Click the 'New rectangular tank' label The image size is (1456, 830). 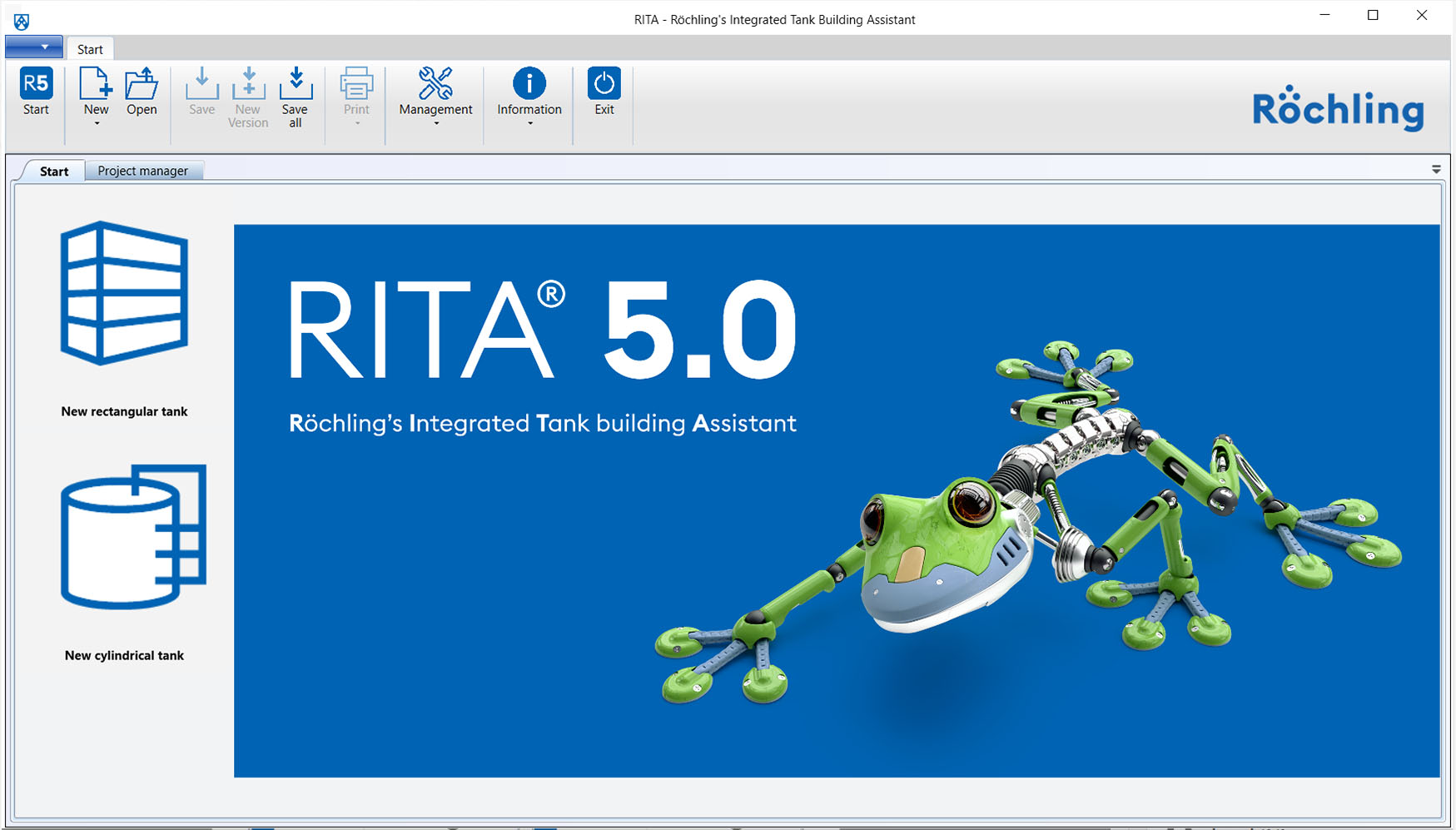click(x=124, y=411)
